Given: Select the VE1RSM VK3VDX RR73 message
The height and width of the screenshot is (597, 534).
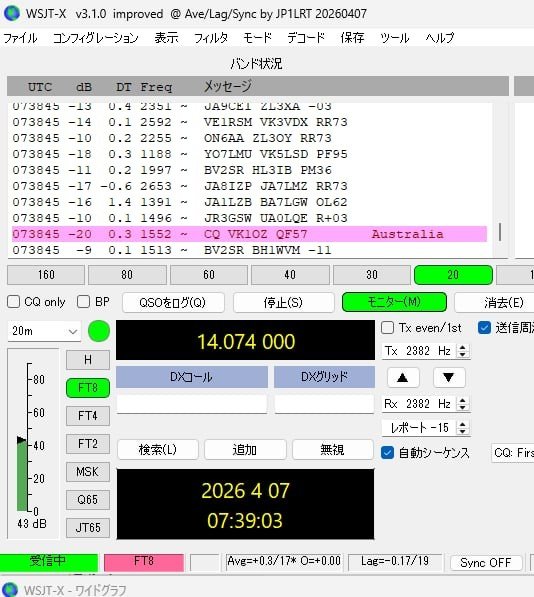Looking at the screenshot, I should point(276,122).
